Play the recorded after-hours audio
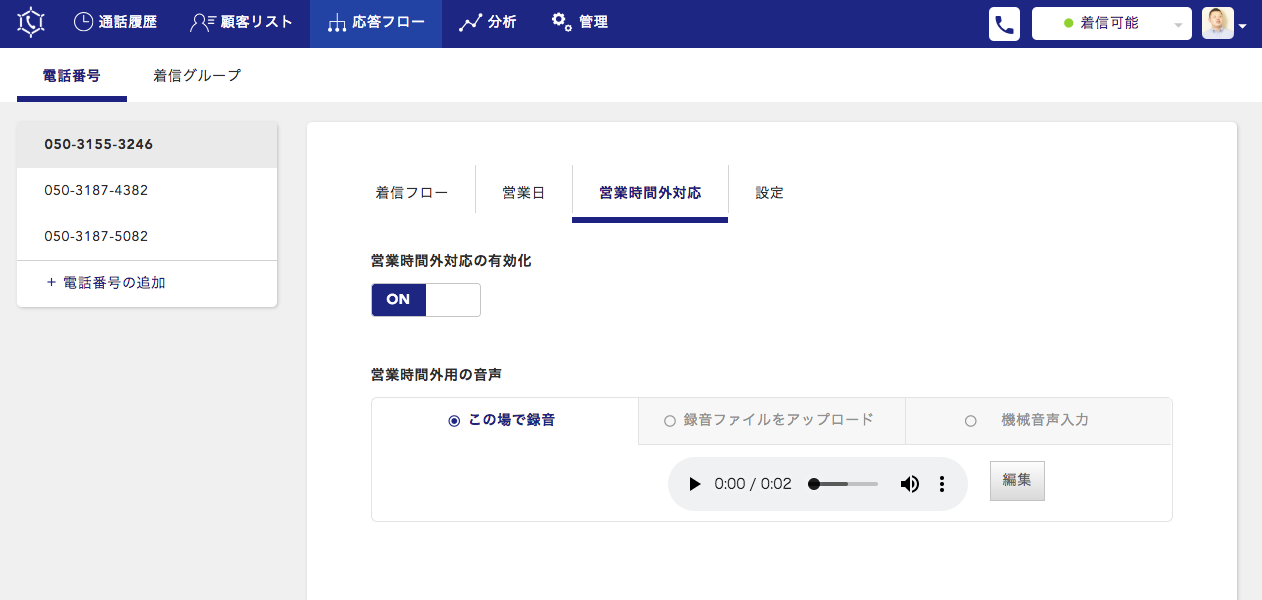The image size is (1262, 600). click(694, 484)
